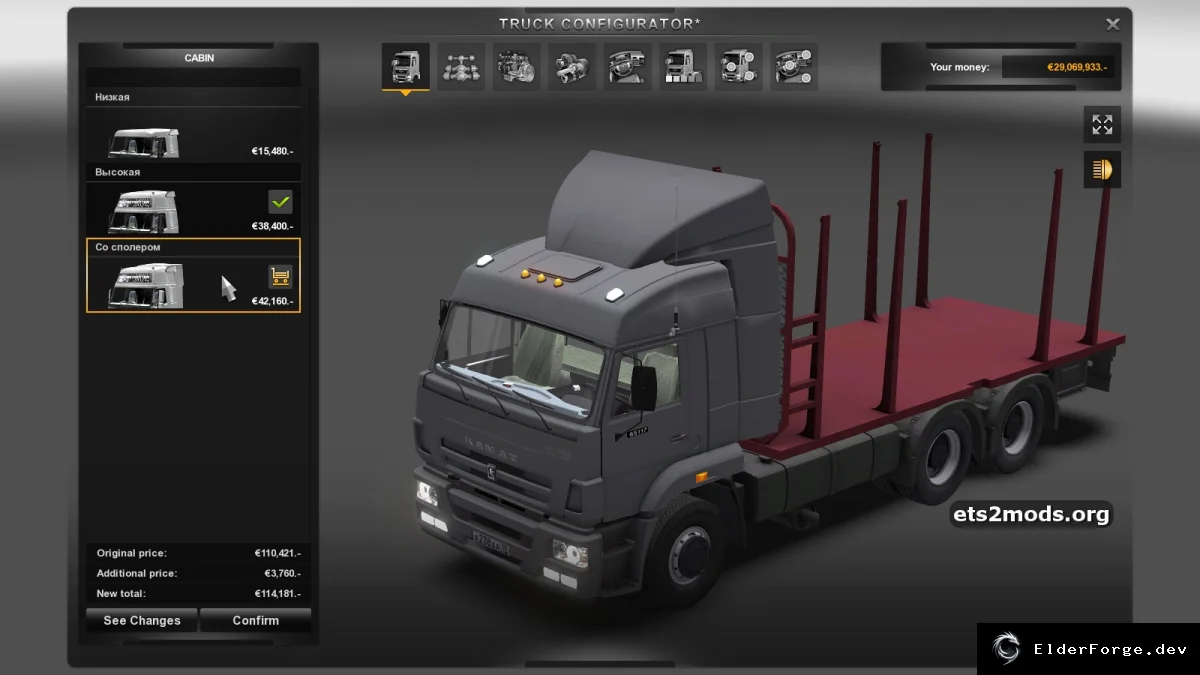Click the CABIN panel header
1200x675 pixels.
pyautogui.click(x=199, y=58)
